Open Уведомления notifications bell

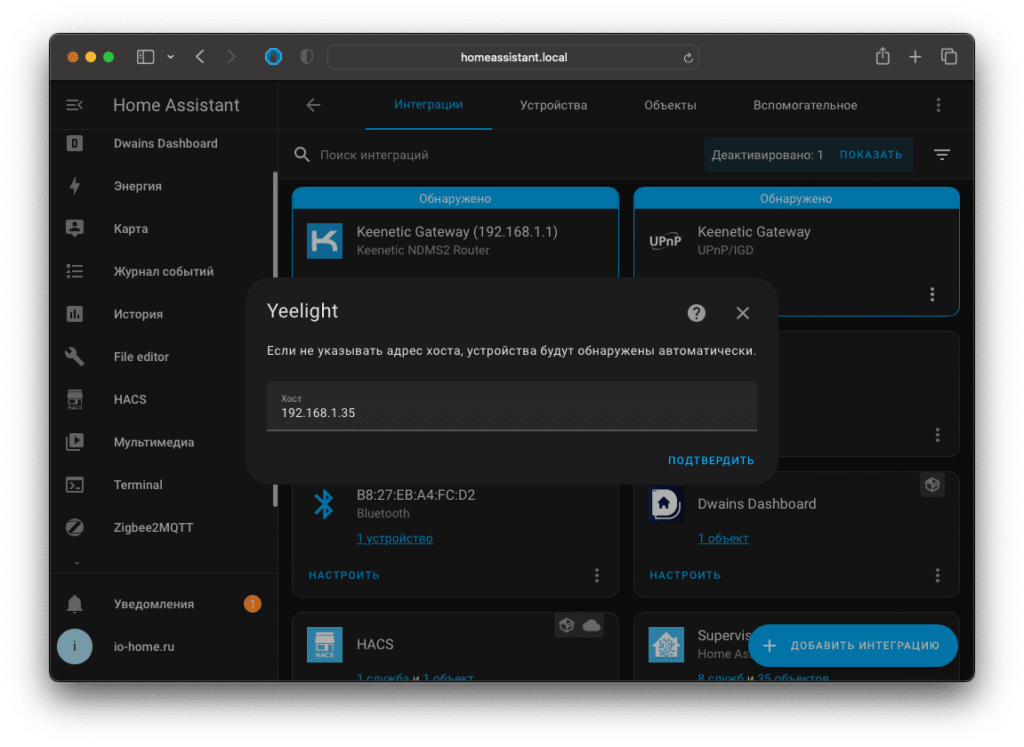tap(74, 604)
